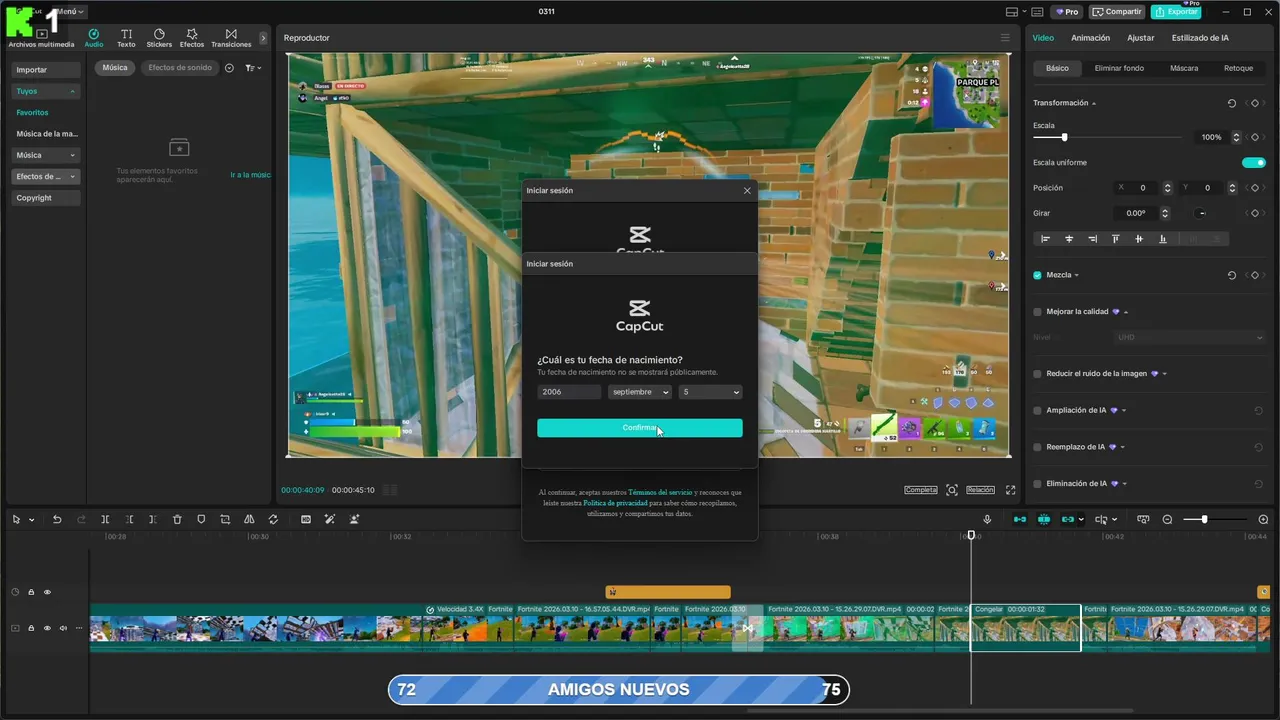Uncheck the Mezcla checkbox
Image resolution: width=1280 pixels, height=720 pixels.
(x=1037, y=275)
